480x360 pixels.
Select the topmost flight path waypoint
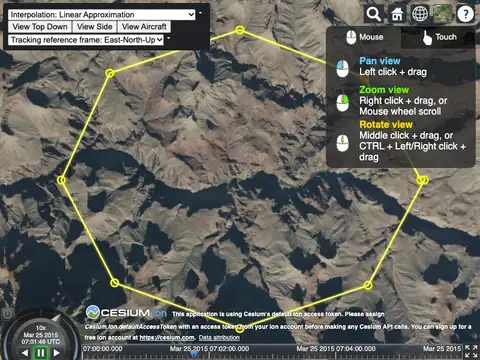tap(240, 30)
